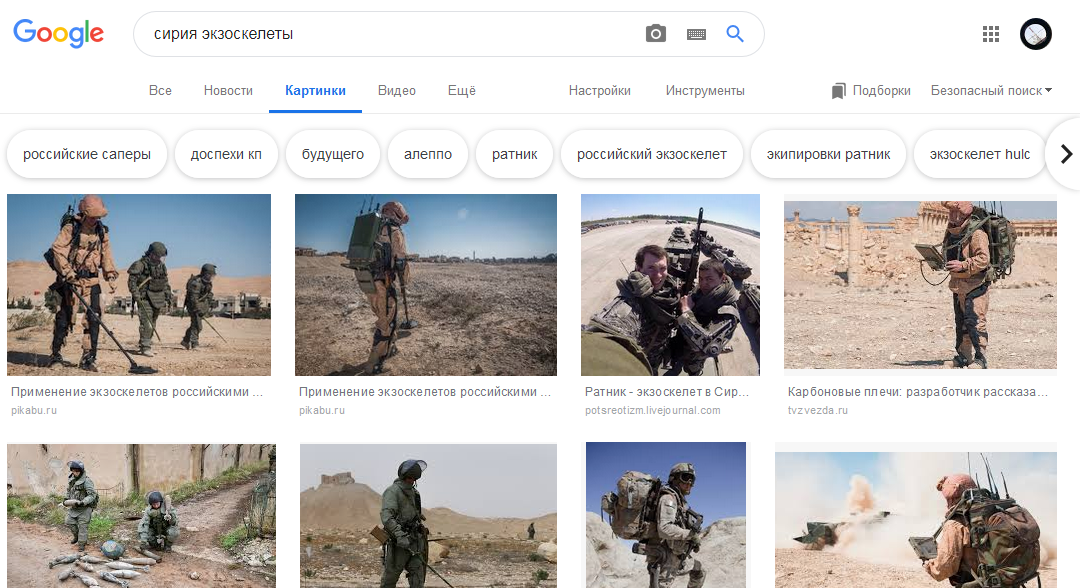Click the Подборки bookmark icon
Image resolution: width=1080 pixels, height=588 pixels.
coord(838,91)
